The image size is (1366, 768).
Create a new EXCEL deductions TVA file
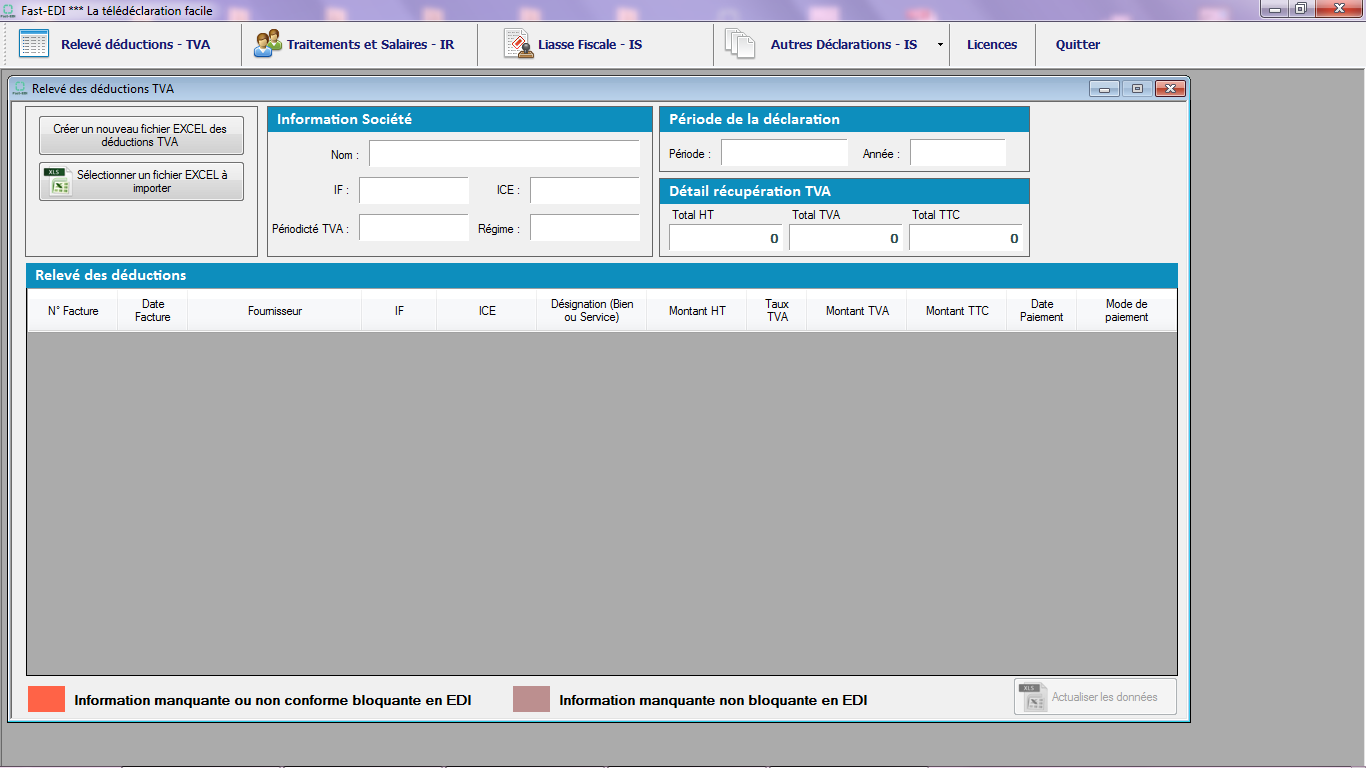coord(141,135)
